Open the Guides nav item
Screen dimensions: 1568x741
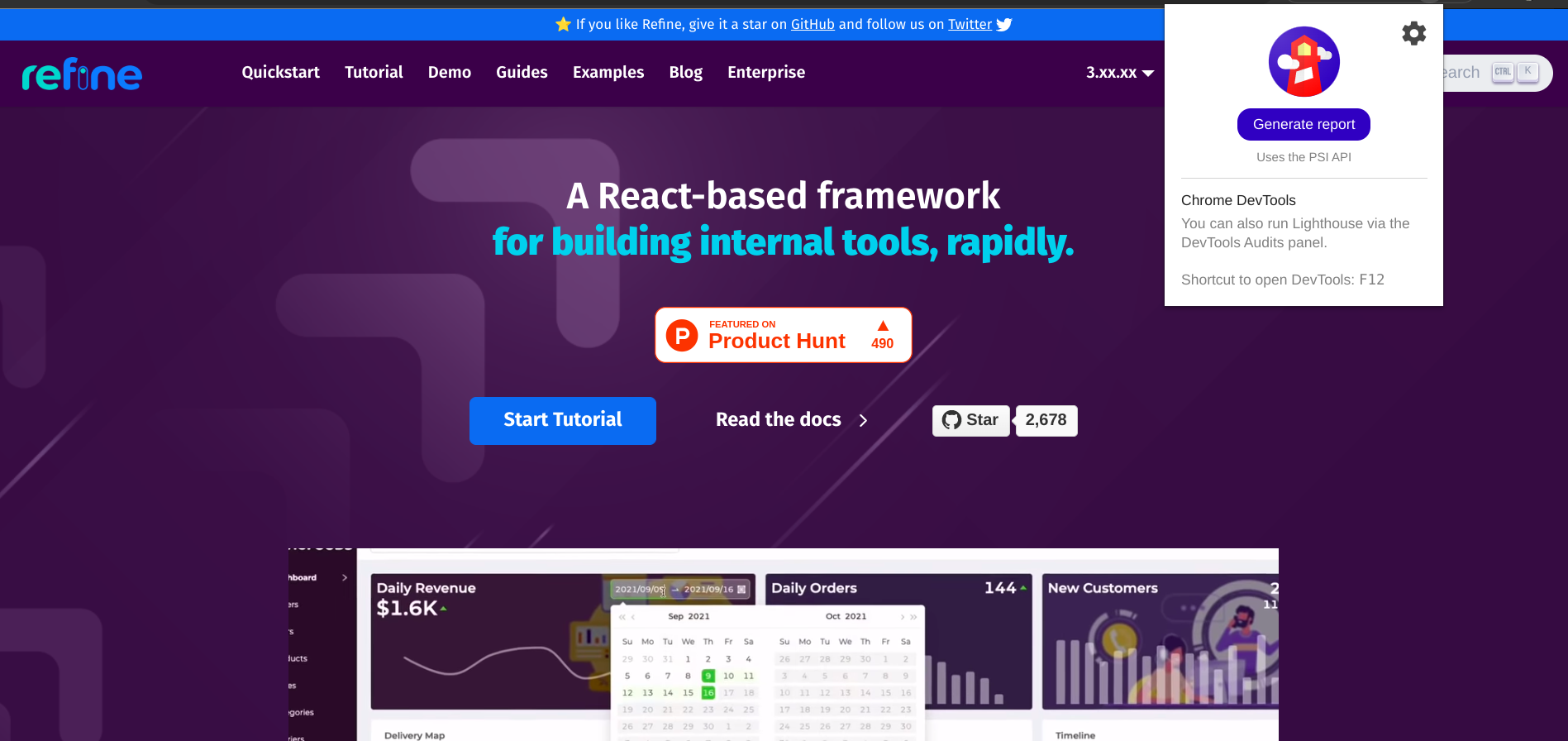coord(522,72)
